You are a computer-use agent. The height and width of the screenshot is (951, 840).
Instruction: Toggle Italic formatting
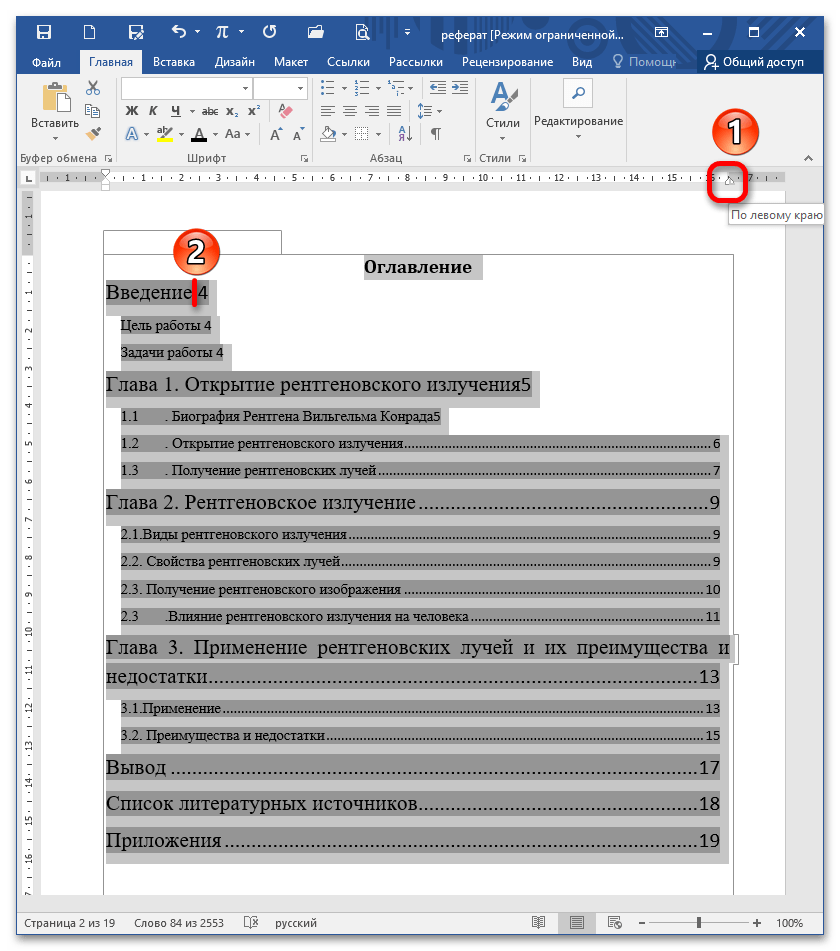click(153, 110)
